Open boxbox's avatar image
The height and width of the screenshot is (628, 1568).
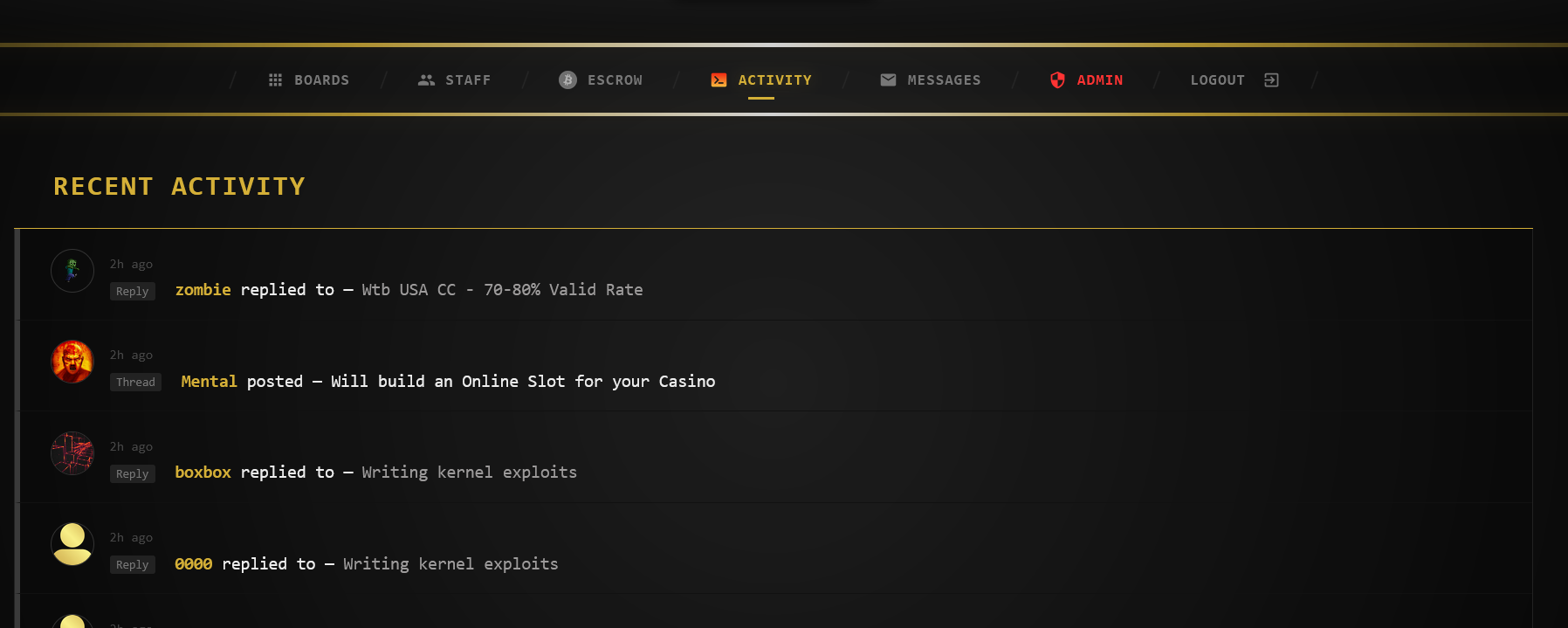coord(72,453)
